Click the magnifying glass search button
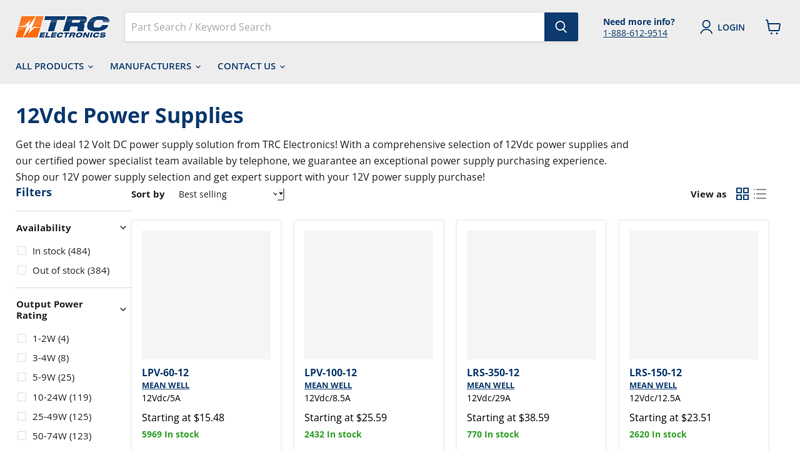The image size is (800, 450). (561, 27)
